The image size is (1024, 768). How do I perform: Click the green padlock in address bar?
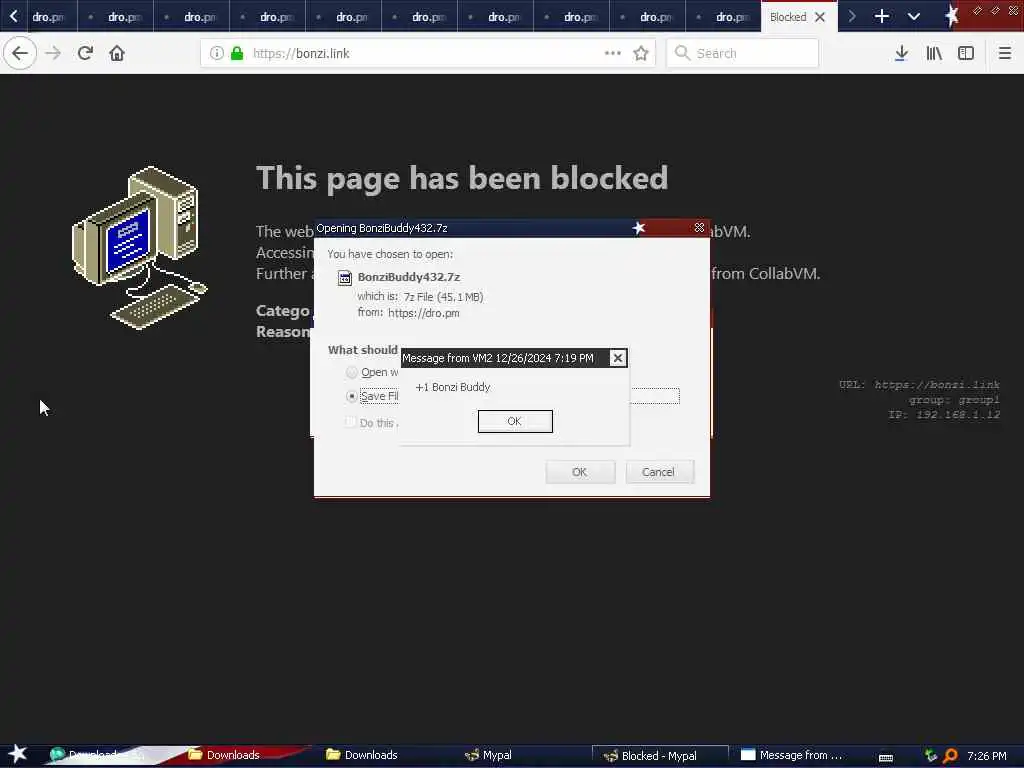(x=237, y=53)
